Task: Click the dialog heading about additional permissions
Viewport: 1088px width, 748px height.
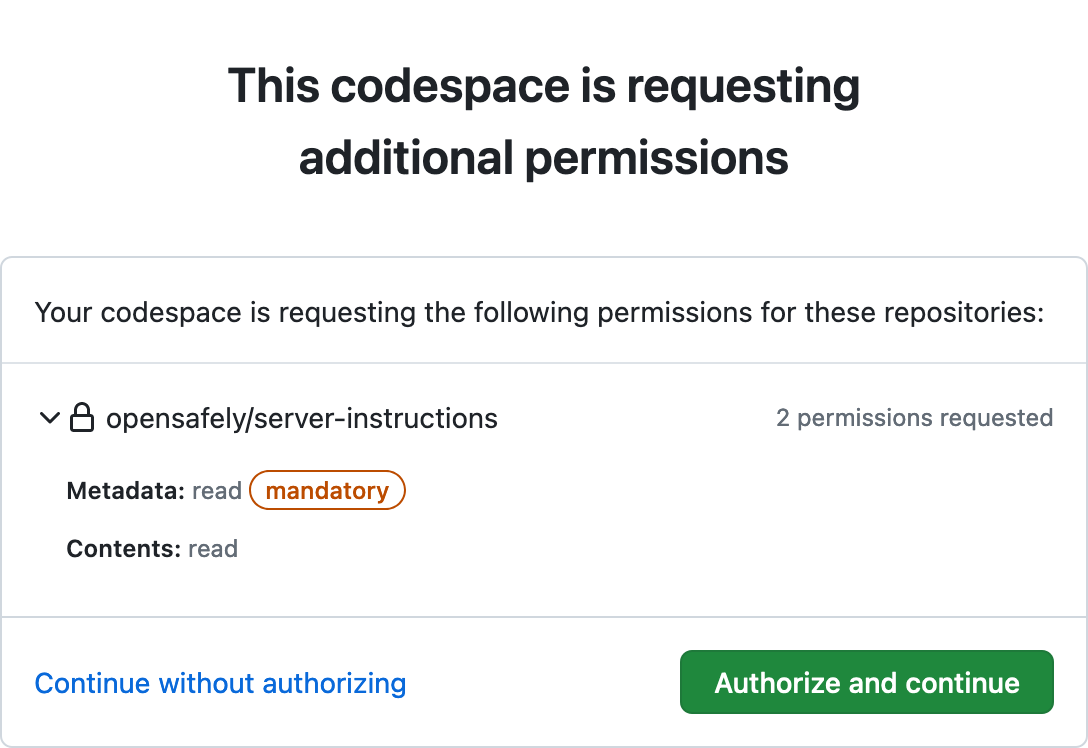Action: point(545,120)
